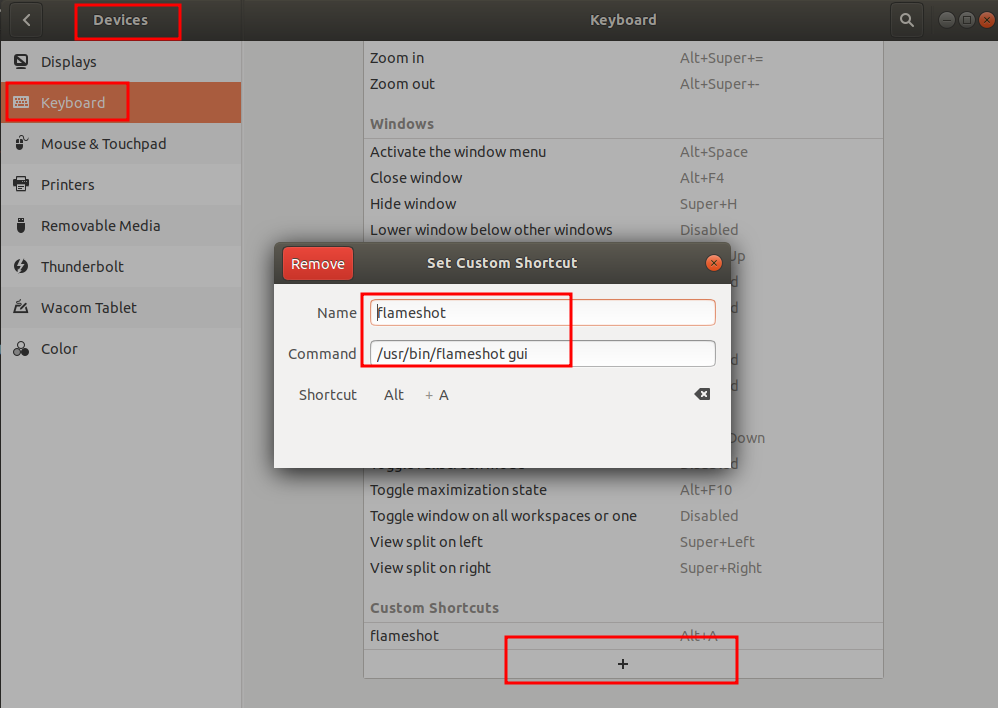Select Lower window below other windows
The image size is (998, 708).
[x=623, y=230]
